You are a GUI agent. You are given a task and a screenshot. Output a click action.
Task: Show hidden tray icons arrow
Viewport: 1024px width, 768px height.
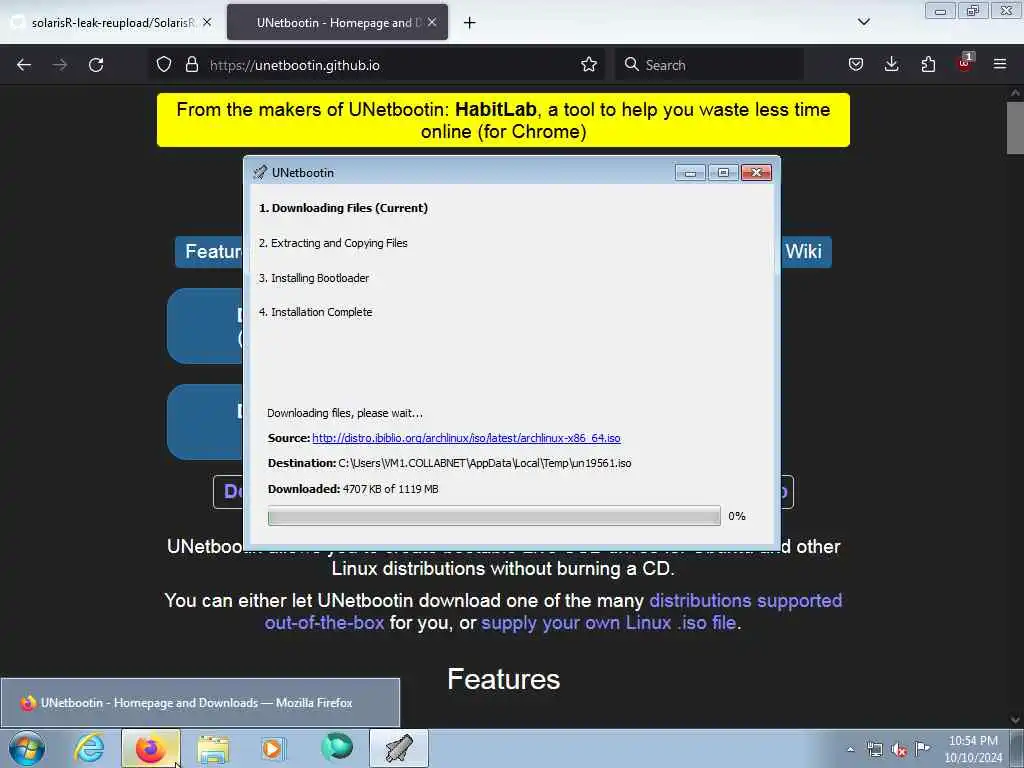pos(850,750)
